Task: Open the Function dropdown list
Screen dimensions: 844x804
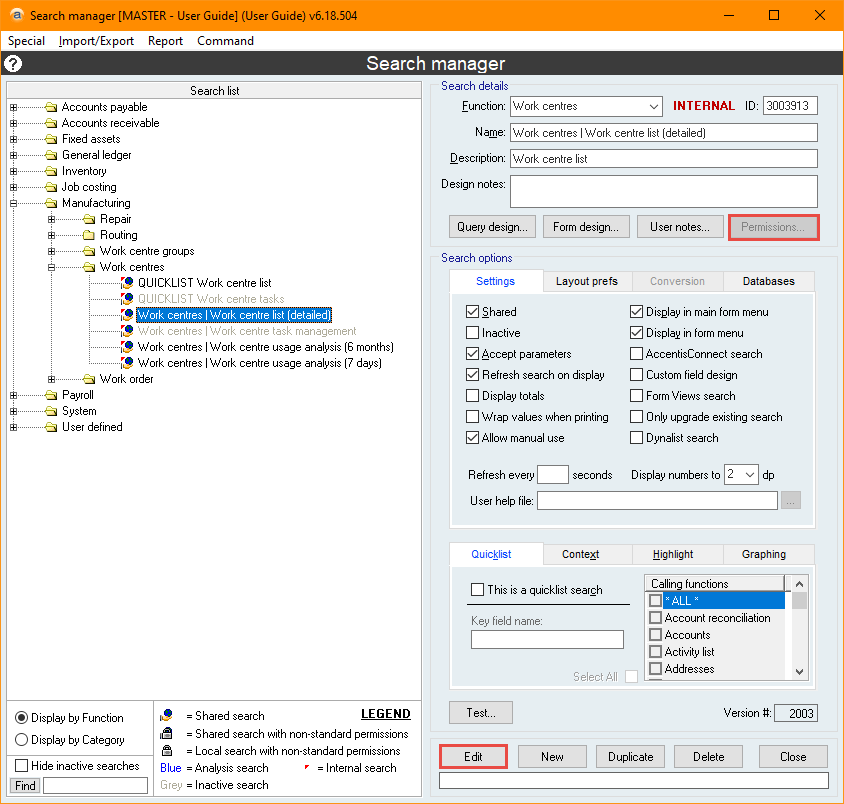Action: [653, 106]
